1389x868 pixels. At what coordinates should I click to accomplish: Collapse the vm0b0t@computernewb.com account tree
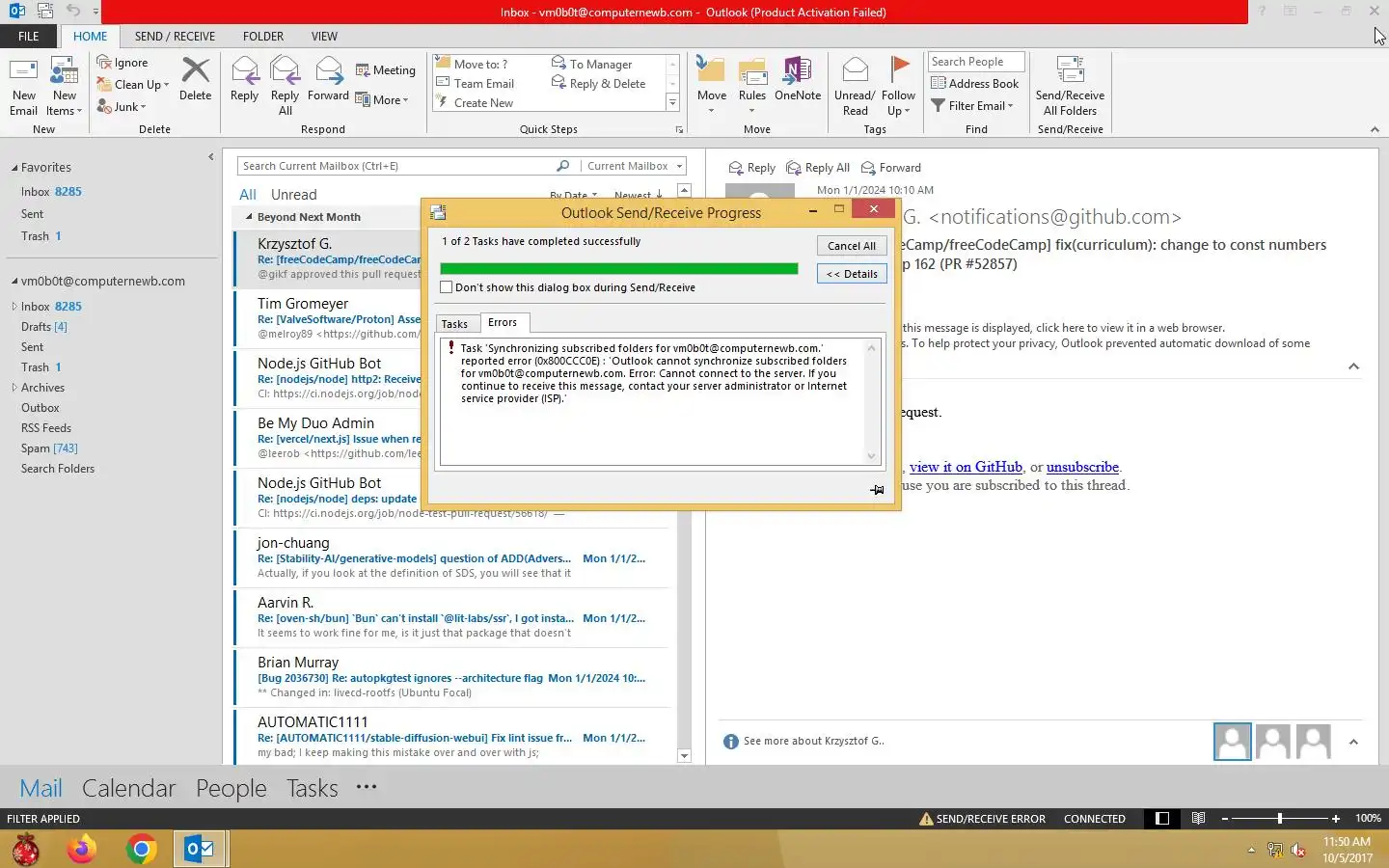(x=14, y=282)
